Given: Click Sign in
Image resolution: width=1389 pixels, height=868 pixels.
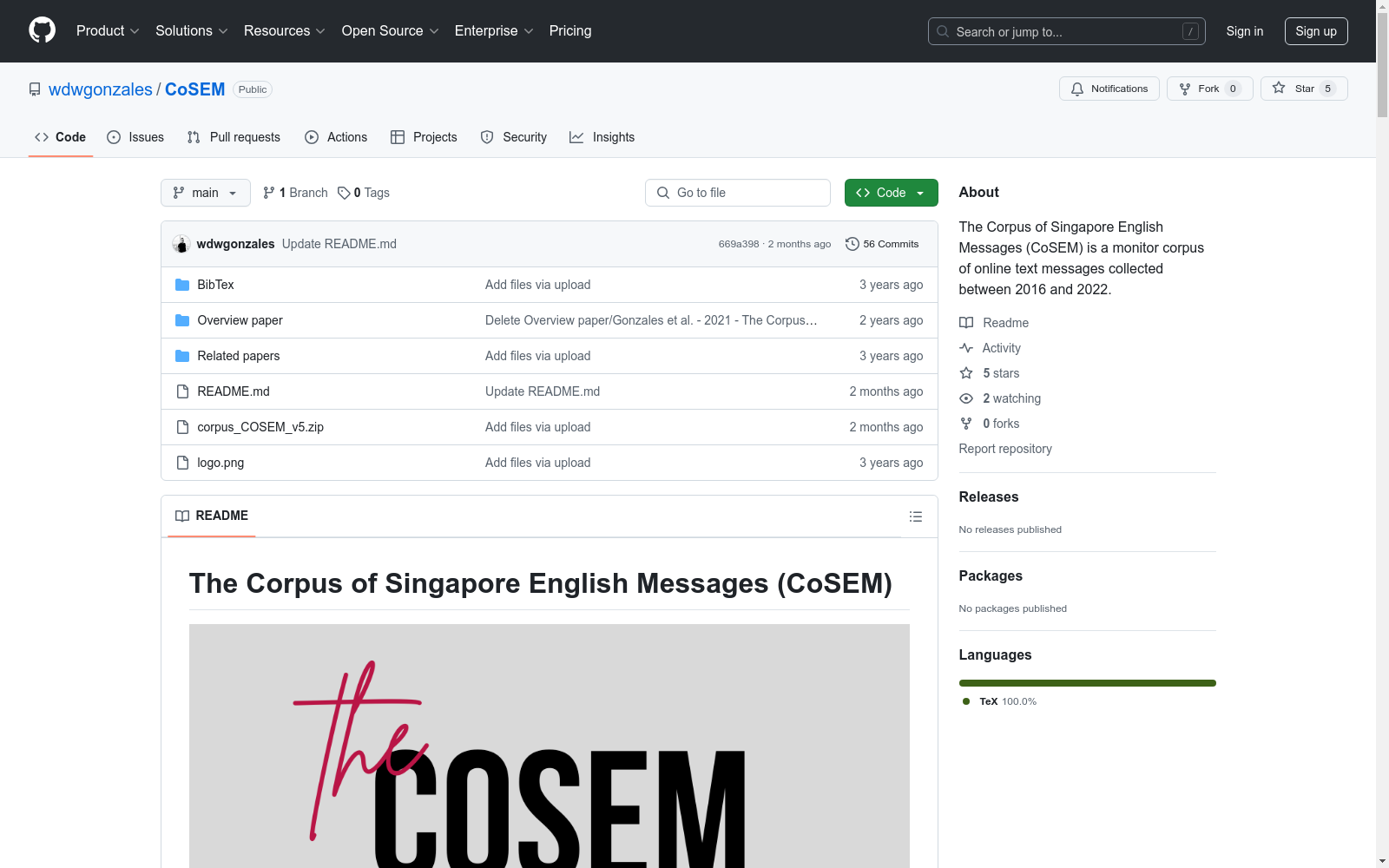Looking at the screenshot, I should pyautogui.click(x=1245, y=31).
